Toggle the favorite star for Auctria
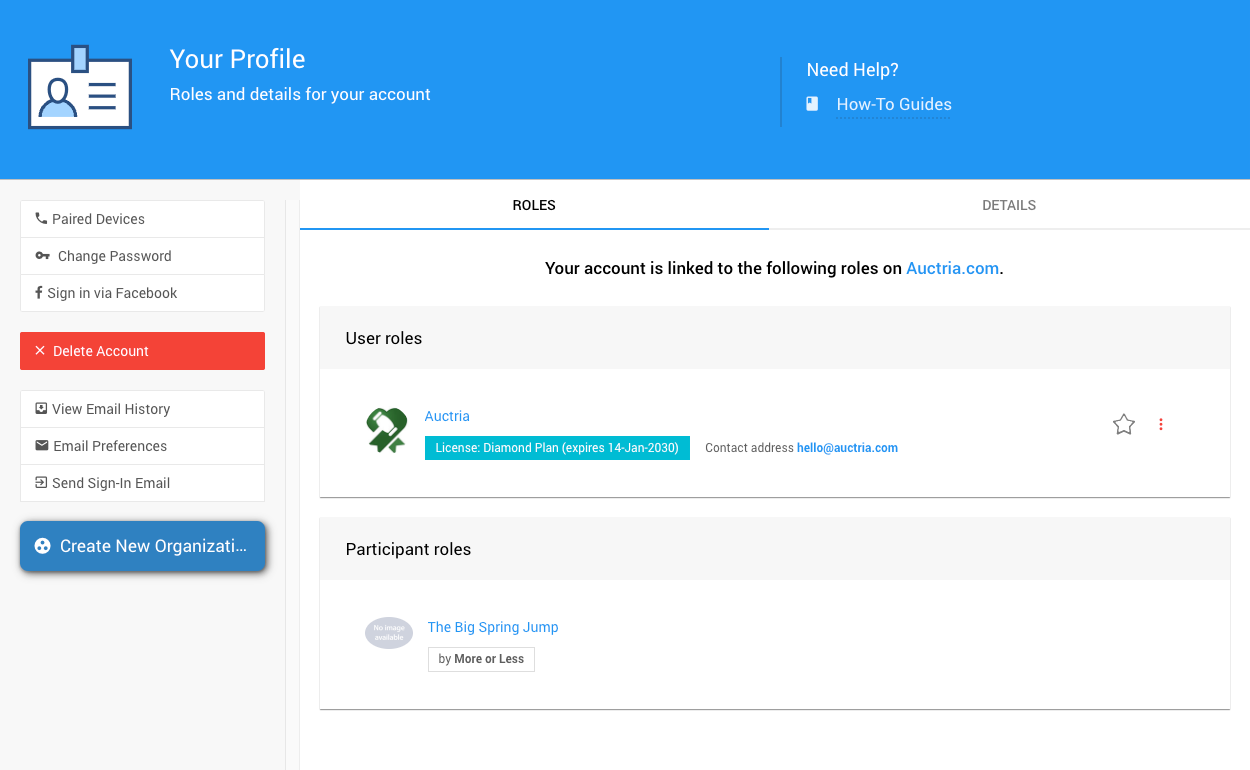Image resolution: width=1250 pixels, height=770 pixels. pyautogui.click(x=1124, y=425)
